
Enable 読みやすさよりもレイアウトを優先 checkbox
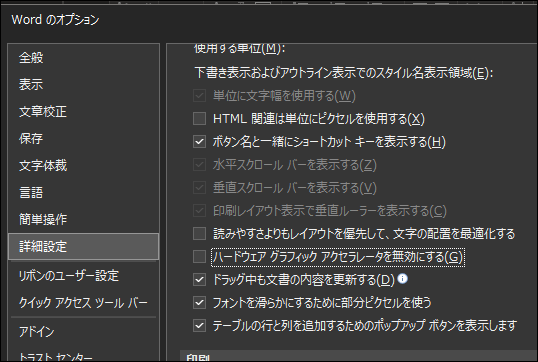click(199, 234)
